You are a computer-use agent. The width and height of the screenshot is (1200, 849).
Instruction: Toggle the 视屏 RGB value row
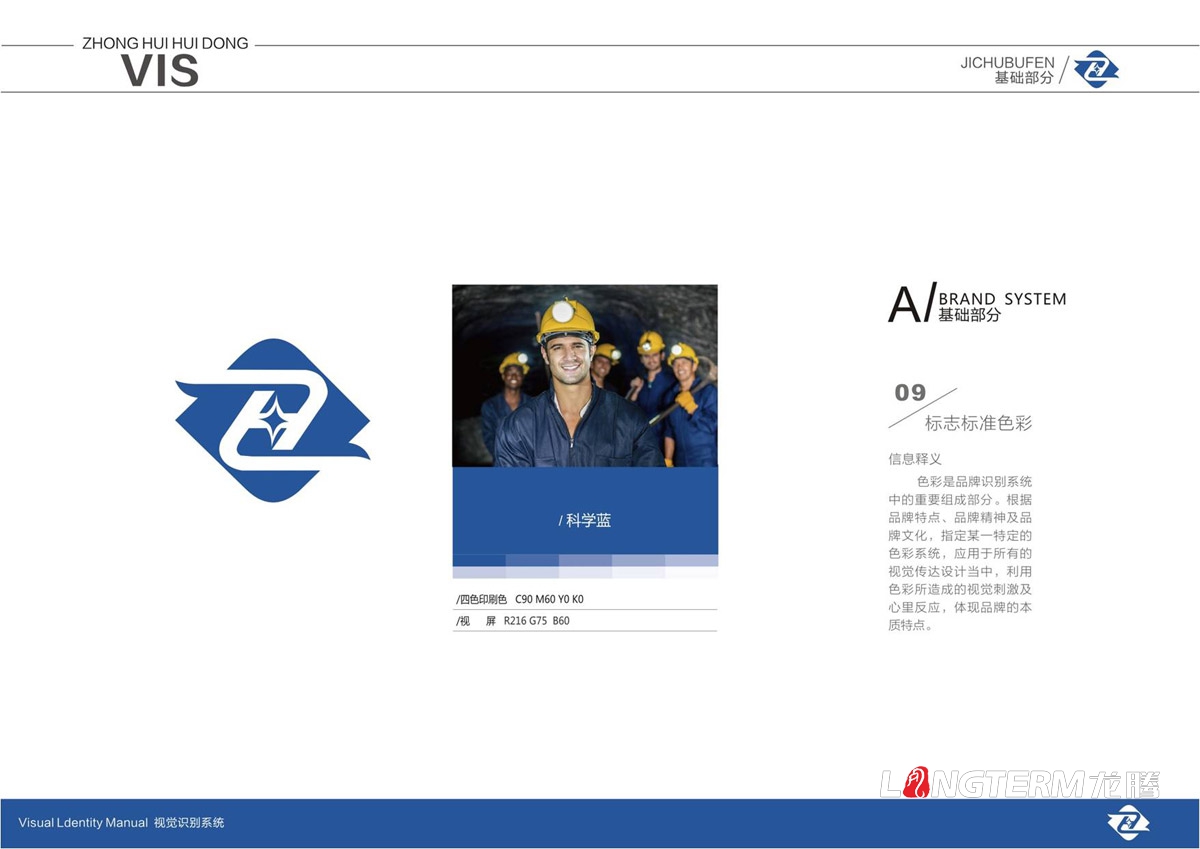585,620
